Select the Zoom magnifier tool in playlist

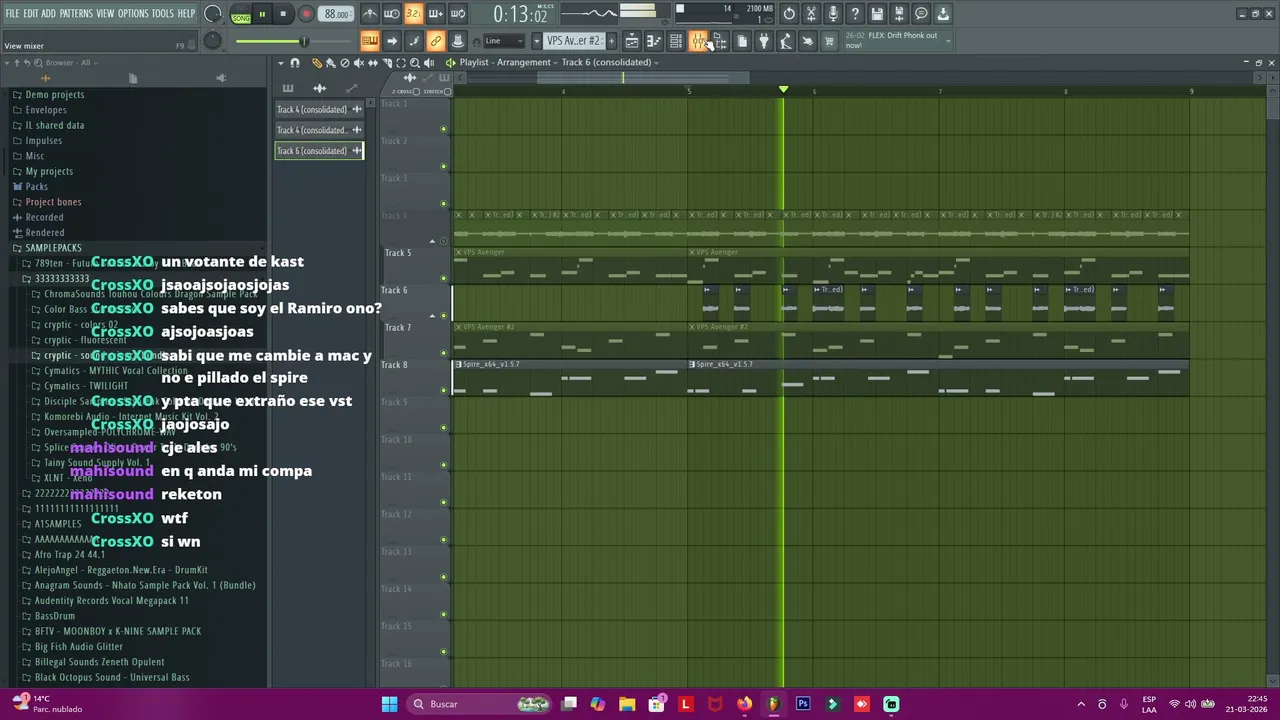coord(415,63)
